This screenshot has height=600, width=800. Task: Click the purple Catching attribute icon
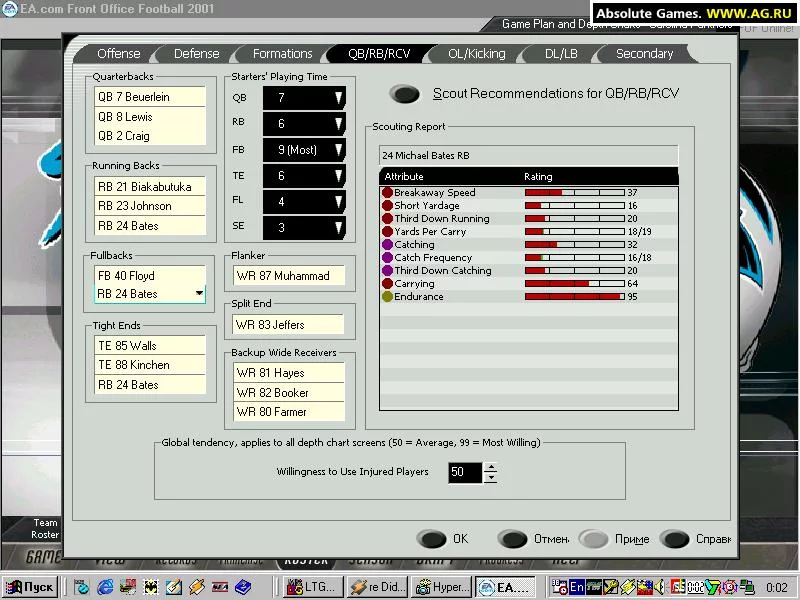click(387, 244)
